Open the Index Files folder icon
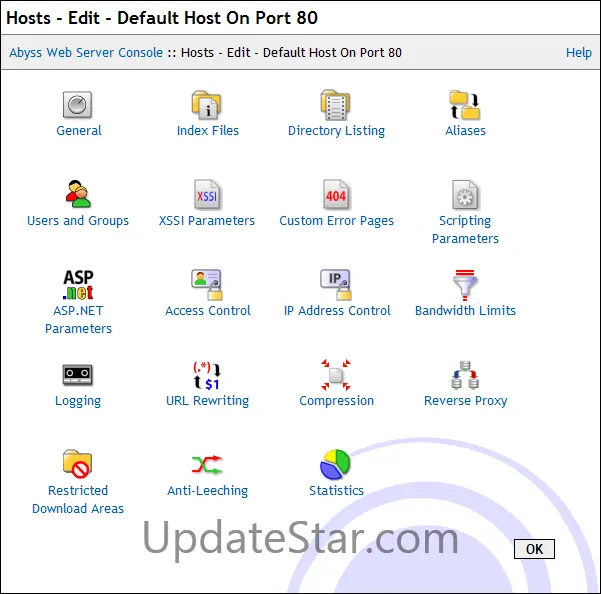This screenshot has width=601, height=594. pyautogui.click(x=207, y=105)
